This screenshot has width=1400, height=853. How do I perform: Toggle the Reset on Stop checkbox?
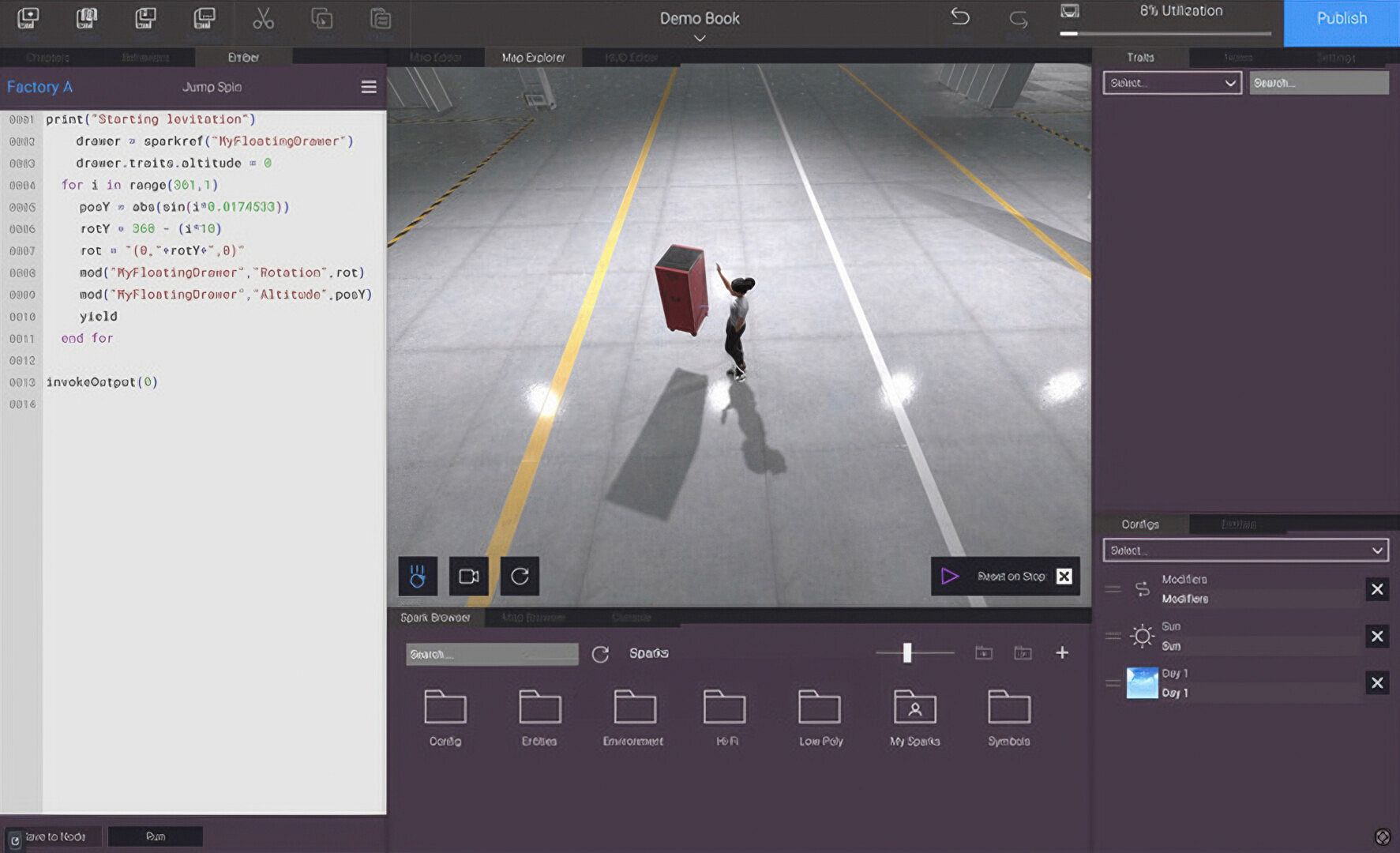click(1064, 576)
